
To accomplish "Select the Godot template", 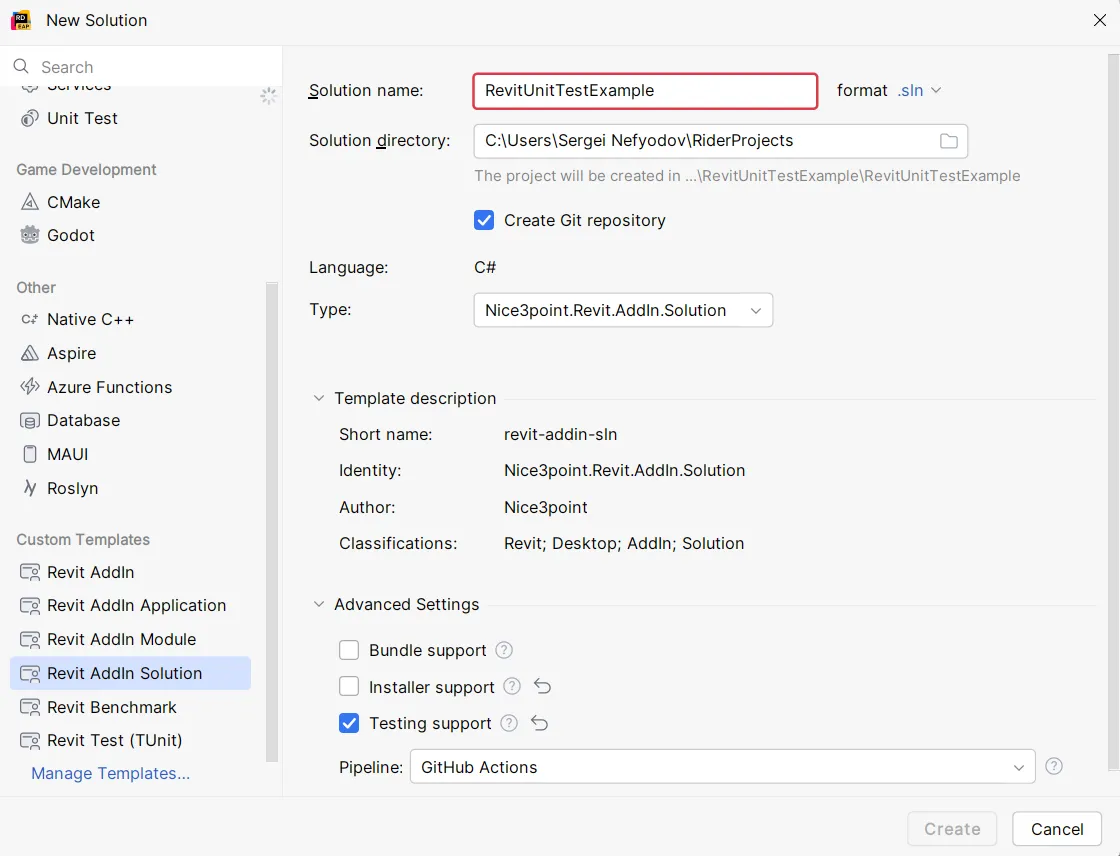I will point(131,235).
